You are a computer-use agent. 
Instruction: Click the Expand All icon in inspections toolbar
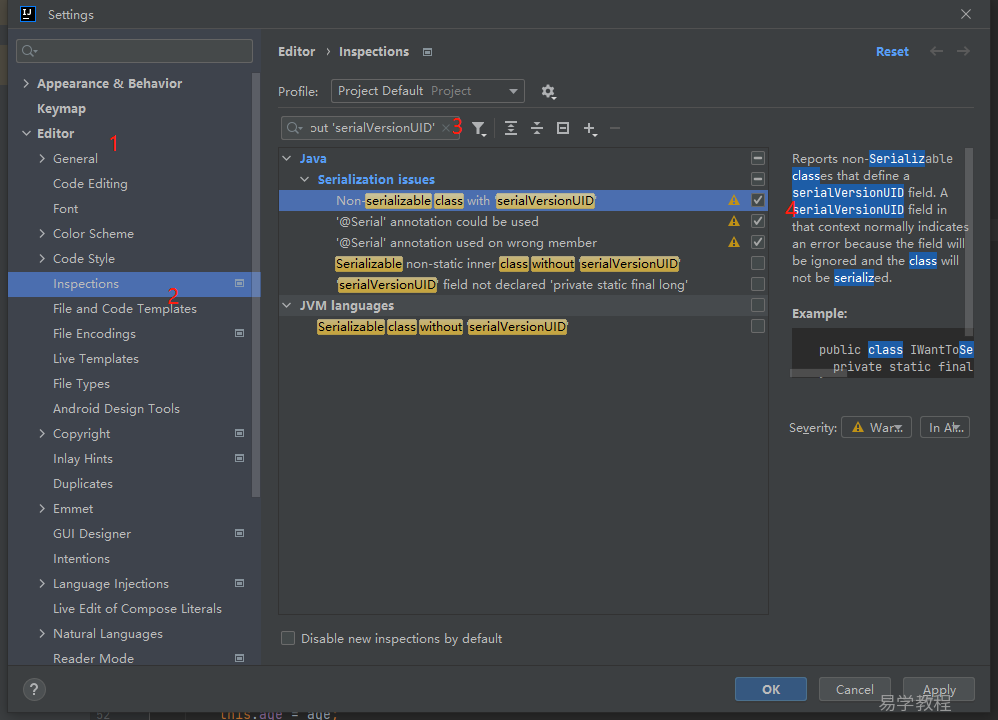click(x=510, y=129)
